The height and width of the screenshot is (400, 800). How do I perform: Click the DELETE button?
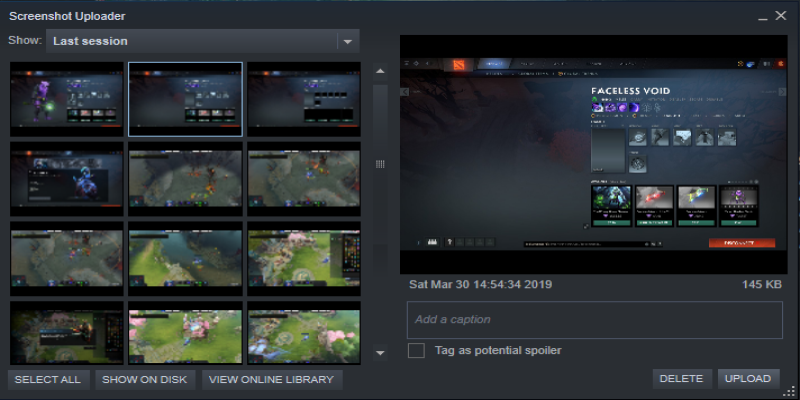pyautogui.click(x=682, y=379)
